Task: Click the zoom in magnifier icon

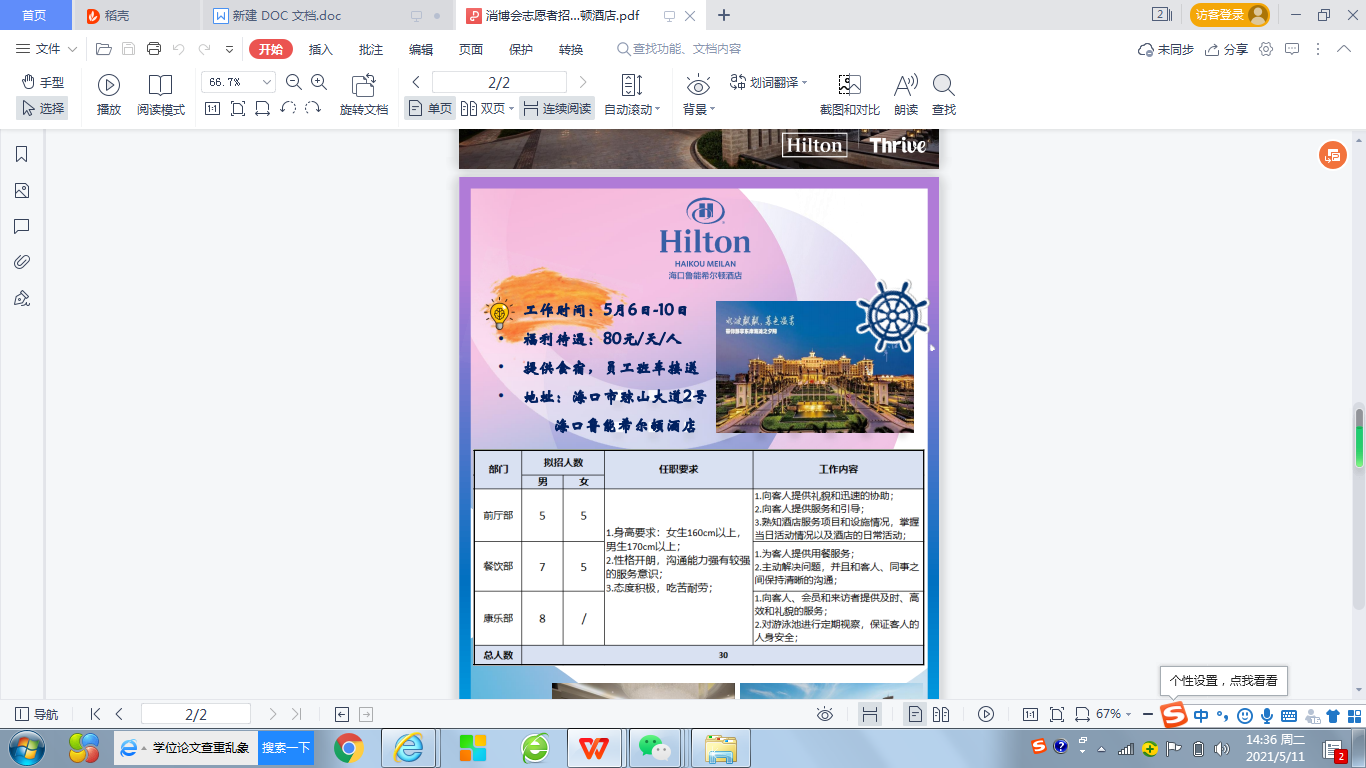Action: [319, 82]
